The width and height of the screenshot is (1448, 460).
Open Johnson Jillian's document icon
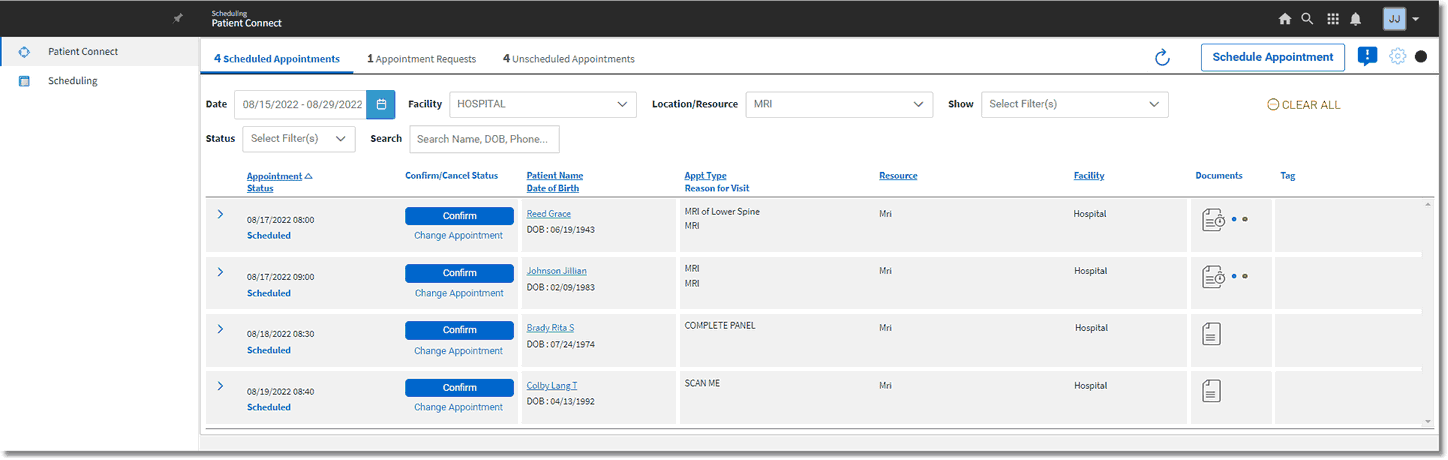coord(1213,277)
